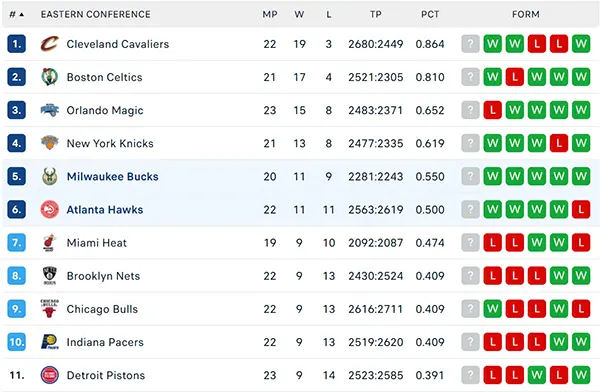Click the Celtics' red L form badge
The image size is (600, 392).
click(515, 77)
